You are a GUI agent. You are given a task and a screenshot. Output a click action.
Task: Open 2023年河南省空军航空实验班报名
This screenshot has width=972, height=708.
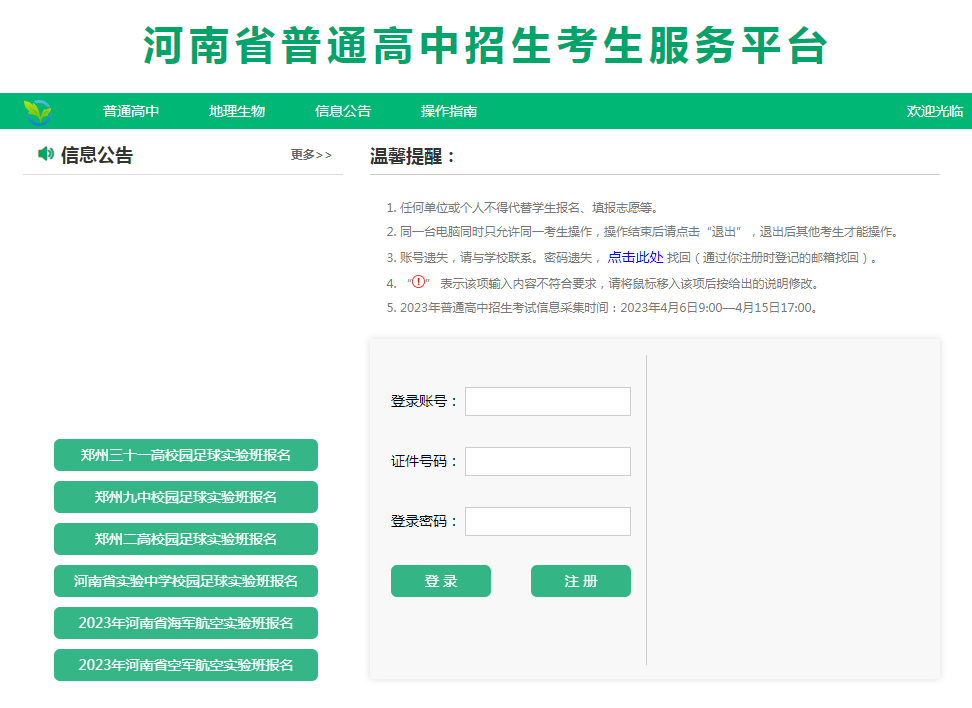coord(185,665)
